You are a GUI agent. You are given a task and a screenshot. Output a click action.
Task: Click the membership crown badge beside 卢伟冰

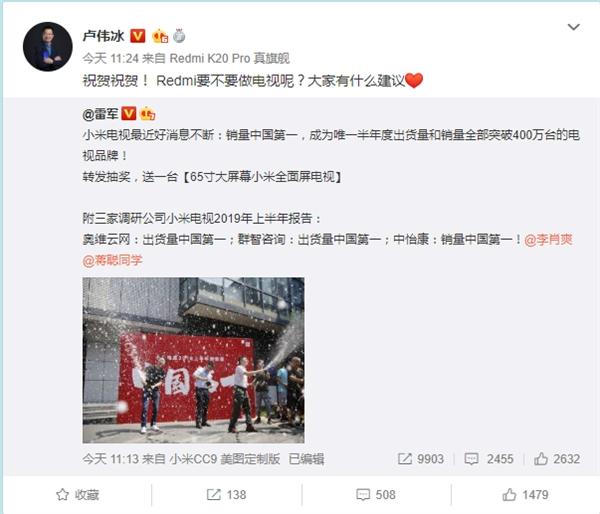coord(160,36)
